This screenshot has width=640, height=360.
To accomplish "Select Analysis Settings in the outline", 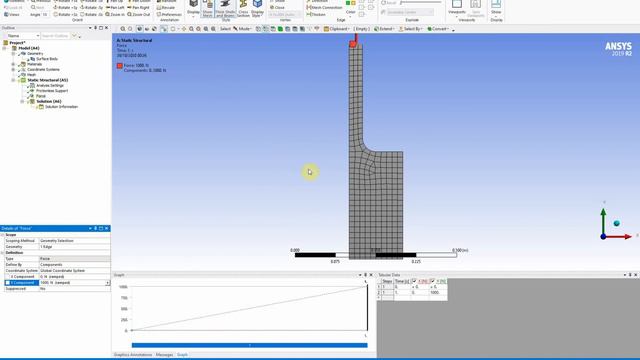I will 50,85.
